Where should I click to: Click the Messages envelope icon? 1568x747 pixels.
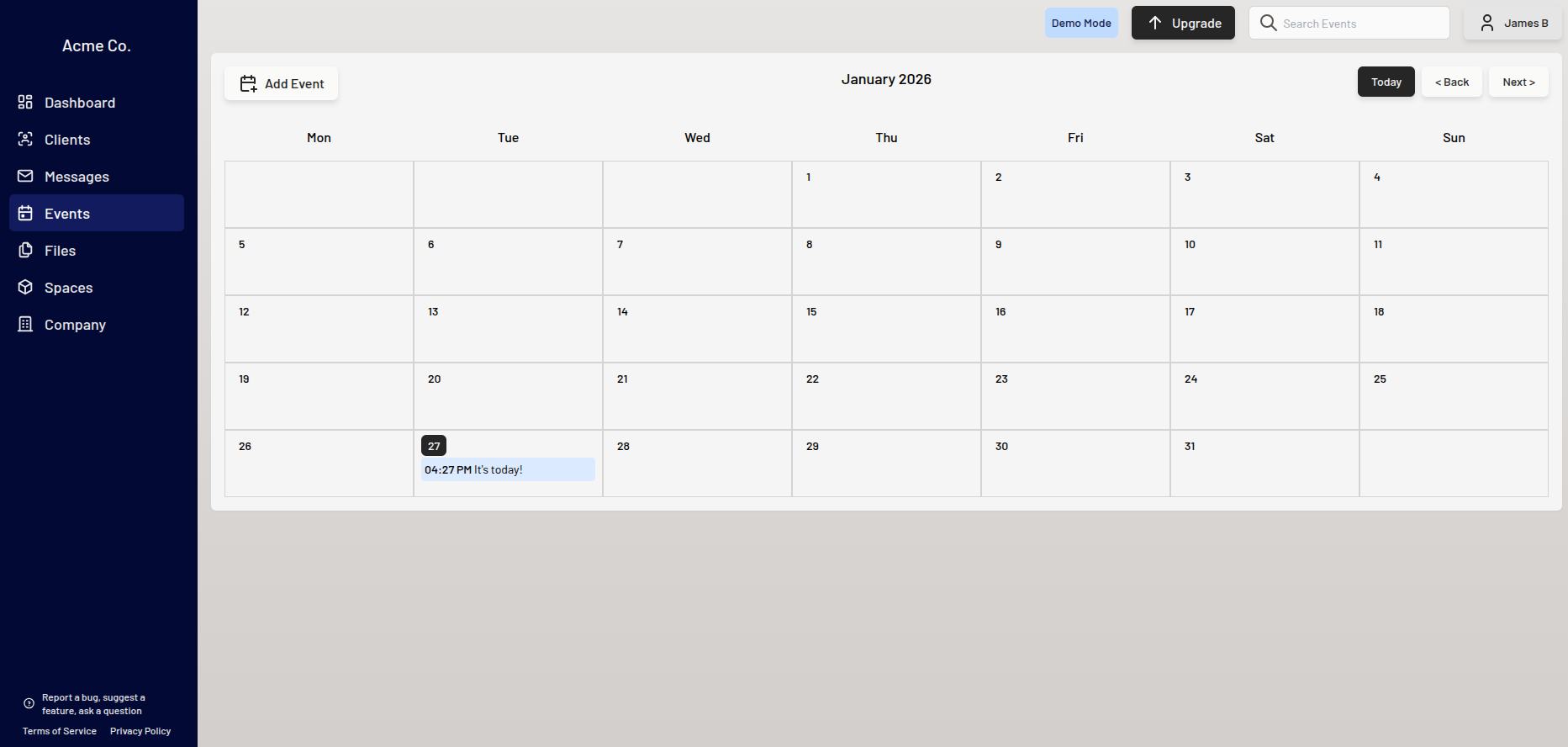pyautogui.click(x=25, y=176)
